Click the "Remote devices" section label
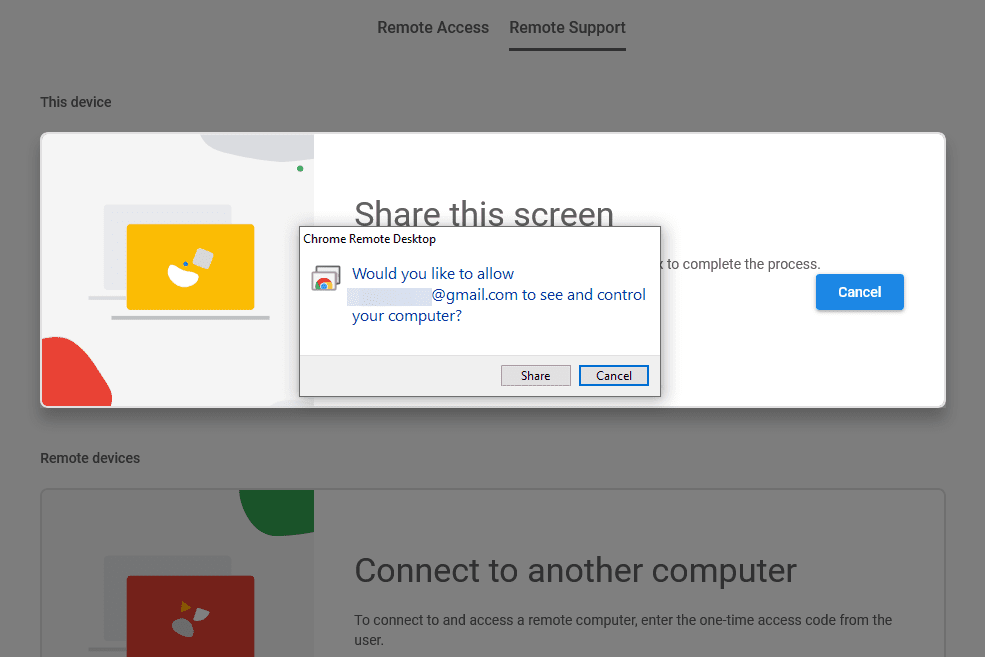Screen dimensions: 985x657 [90, 458]
